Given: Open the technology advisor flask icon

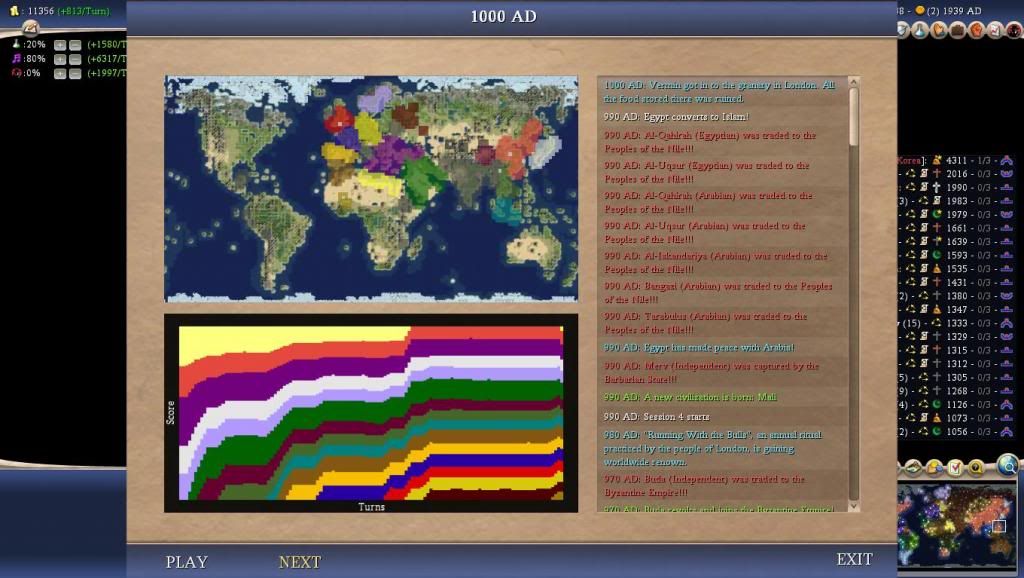Looking at the screenshot, I should [920, 30].
